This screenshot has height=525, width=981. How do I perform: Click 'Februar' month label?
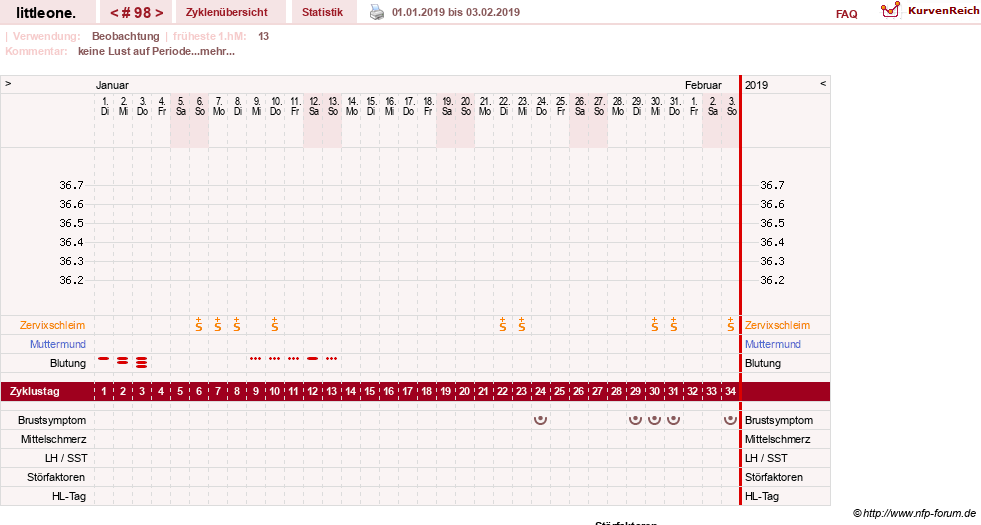pos(703,85)
